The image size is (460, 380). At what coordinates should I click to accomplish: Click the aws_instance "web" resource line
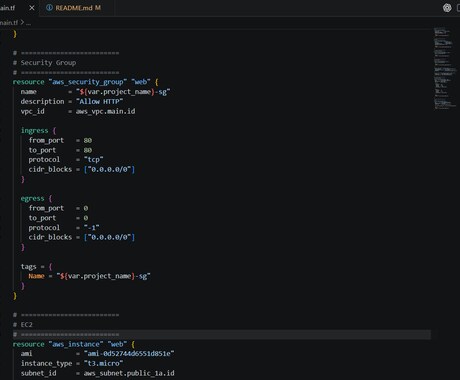coord(74,344)
